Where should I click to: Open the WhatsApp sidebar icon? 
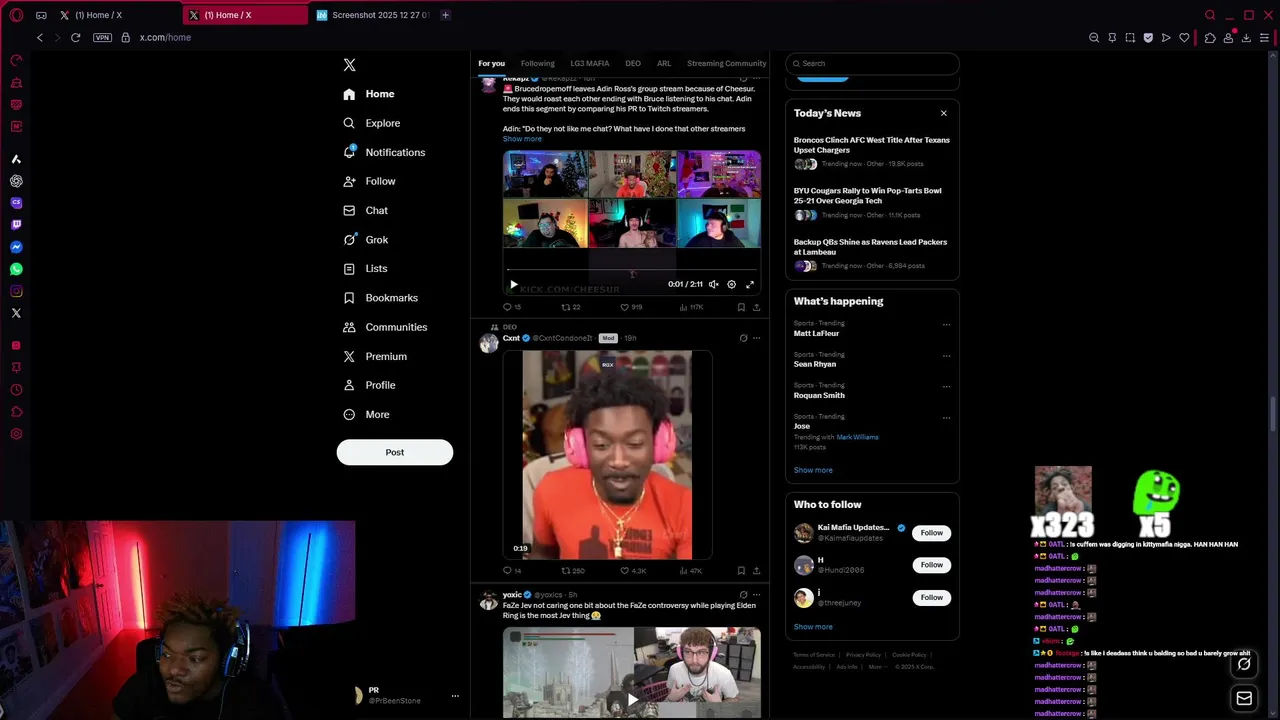(x=16, y=269)
